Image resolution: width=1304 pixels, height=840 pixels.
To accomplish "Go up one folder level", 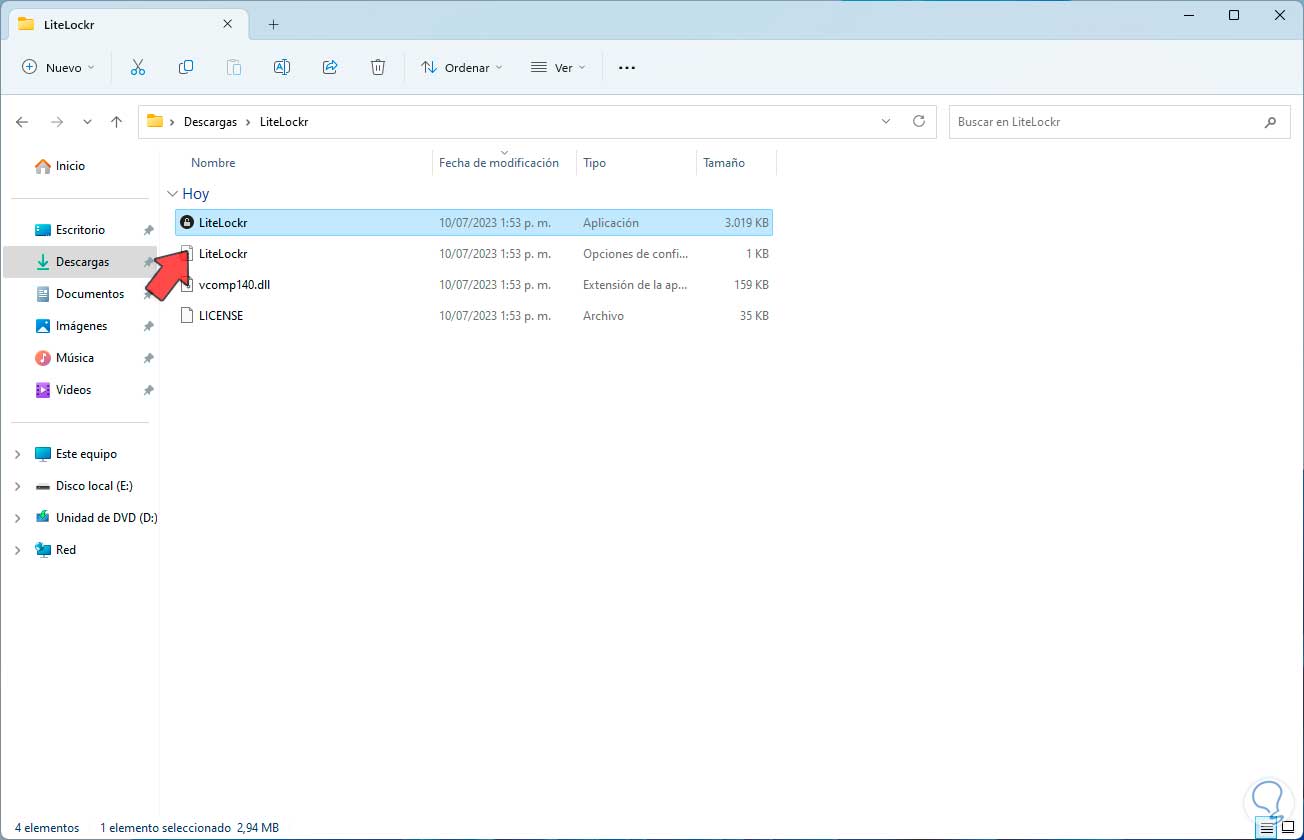I will (116, 122).
